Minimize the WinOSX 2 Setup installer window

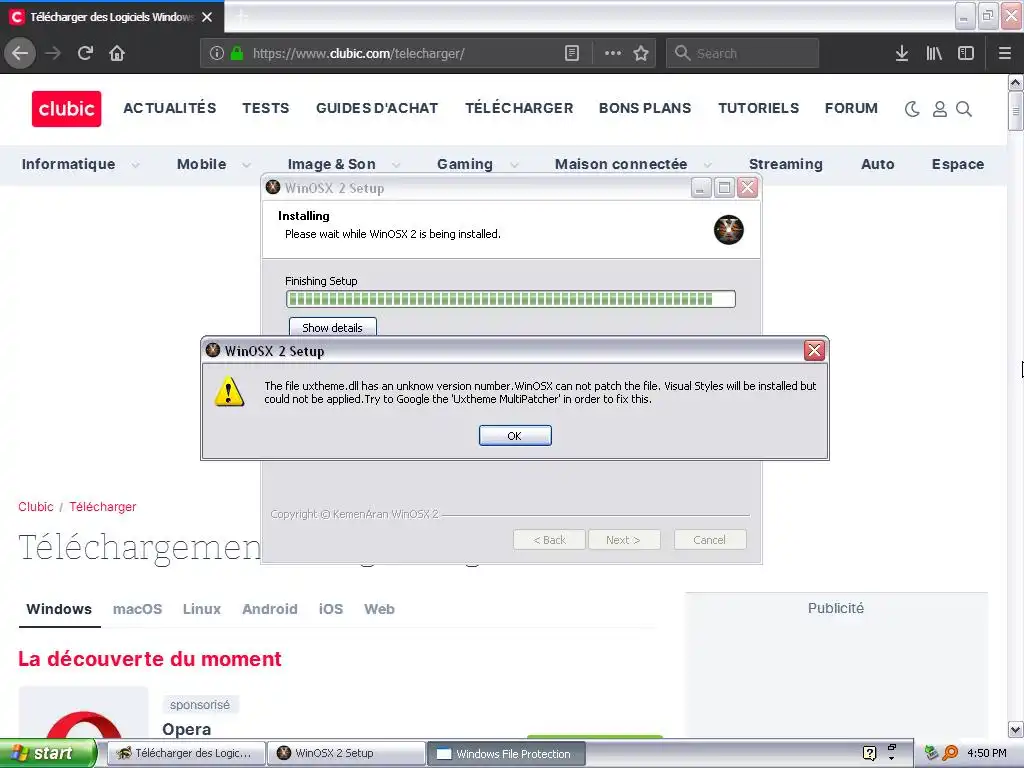pyautogui.click(x=701, y=188)
